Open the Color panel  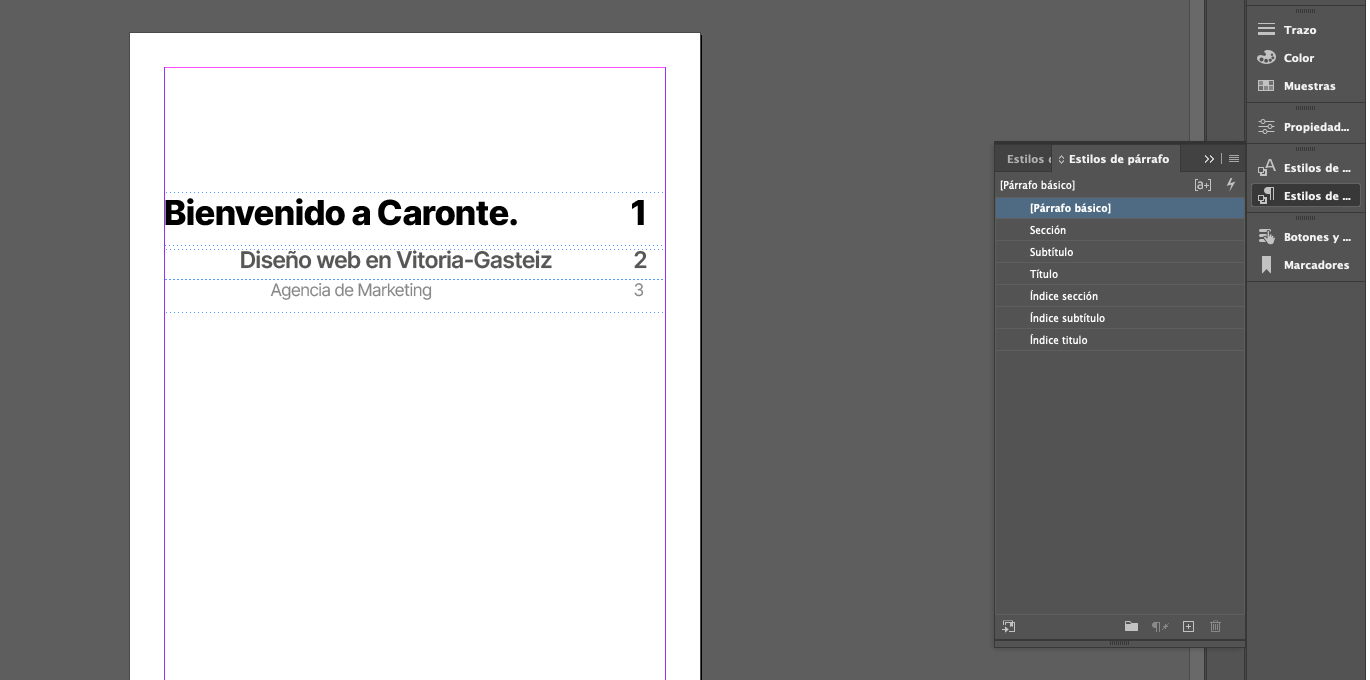tap(1300, 57)
